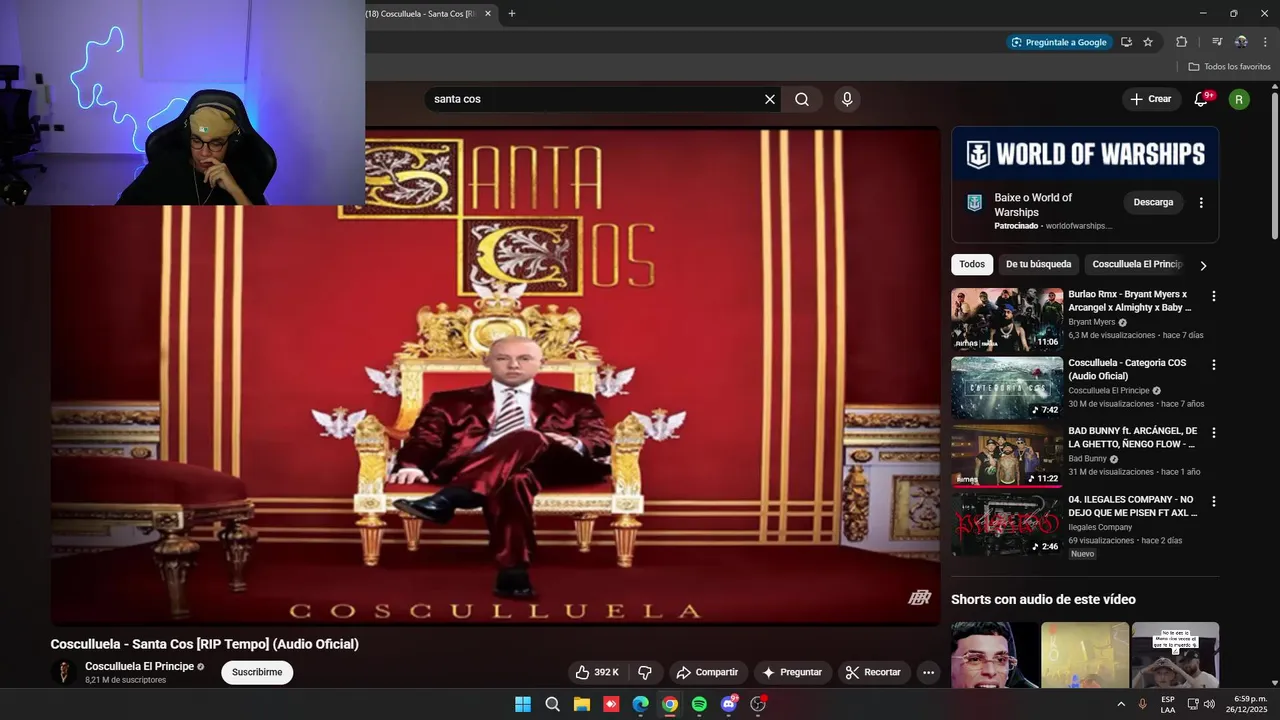
Task: Click the video title text
Action: point(205,644)
